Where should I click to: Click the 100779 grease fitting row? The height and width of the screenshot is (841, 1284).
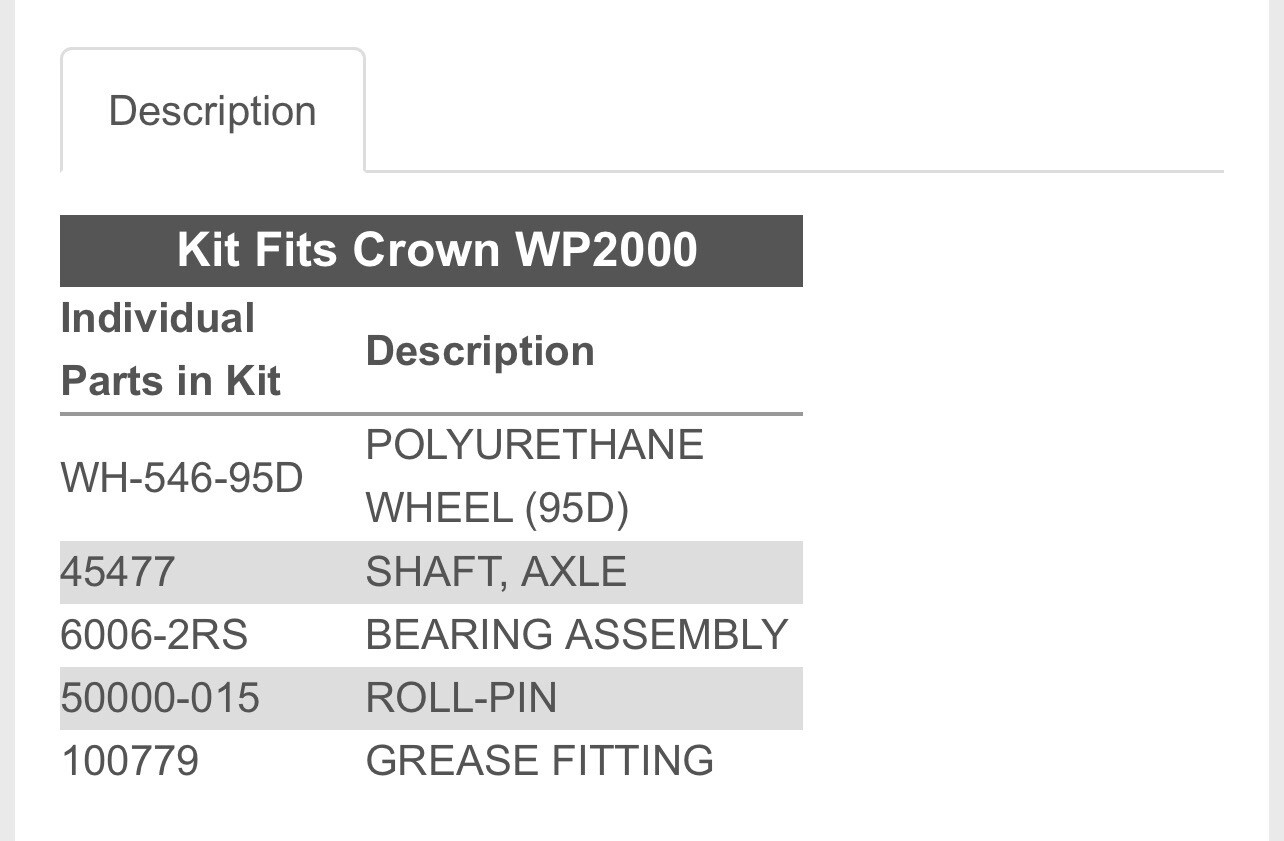[432, 760]
